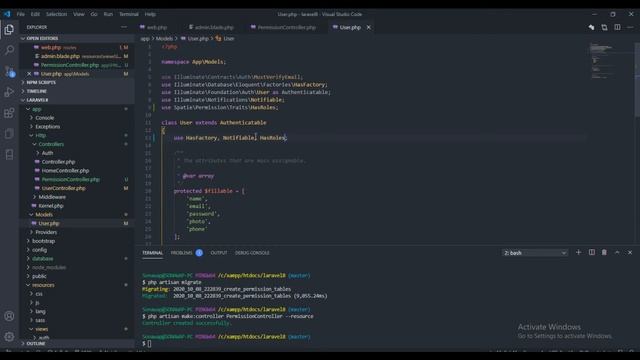This screenshot has height=360, width=640.
Task: Click the open changes icon in editor toolbar
Action: click(x=604, y=27)
